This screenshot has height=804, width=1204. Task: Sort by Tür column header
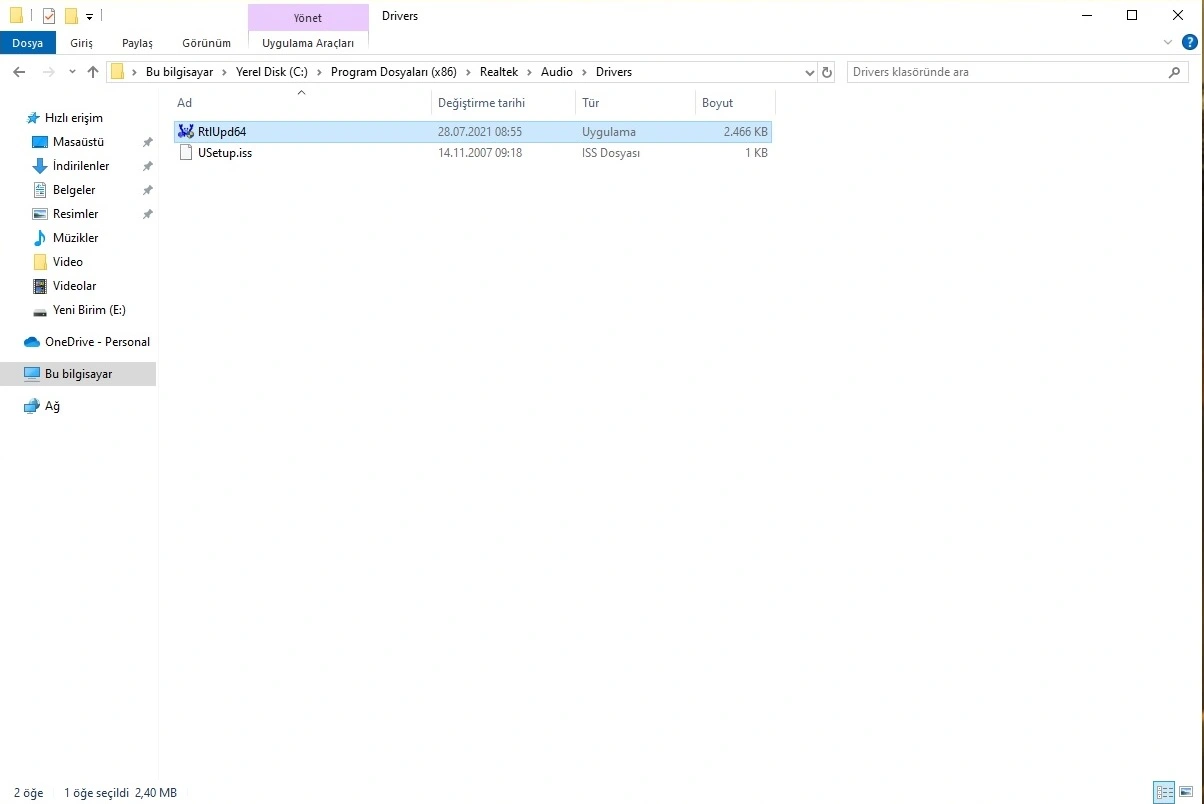[636, 103]
